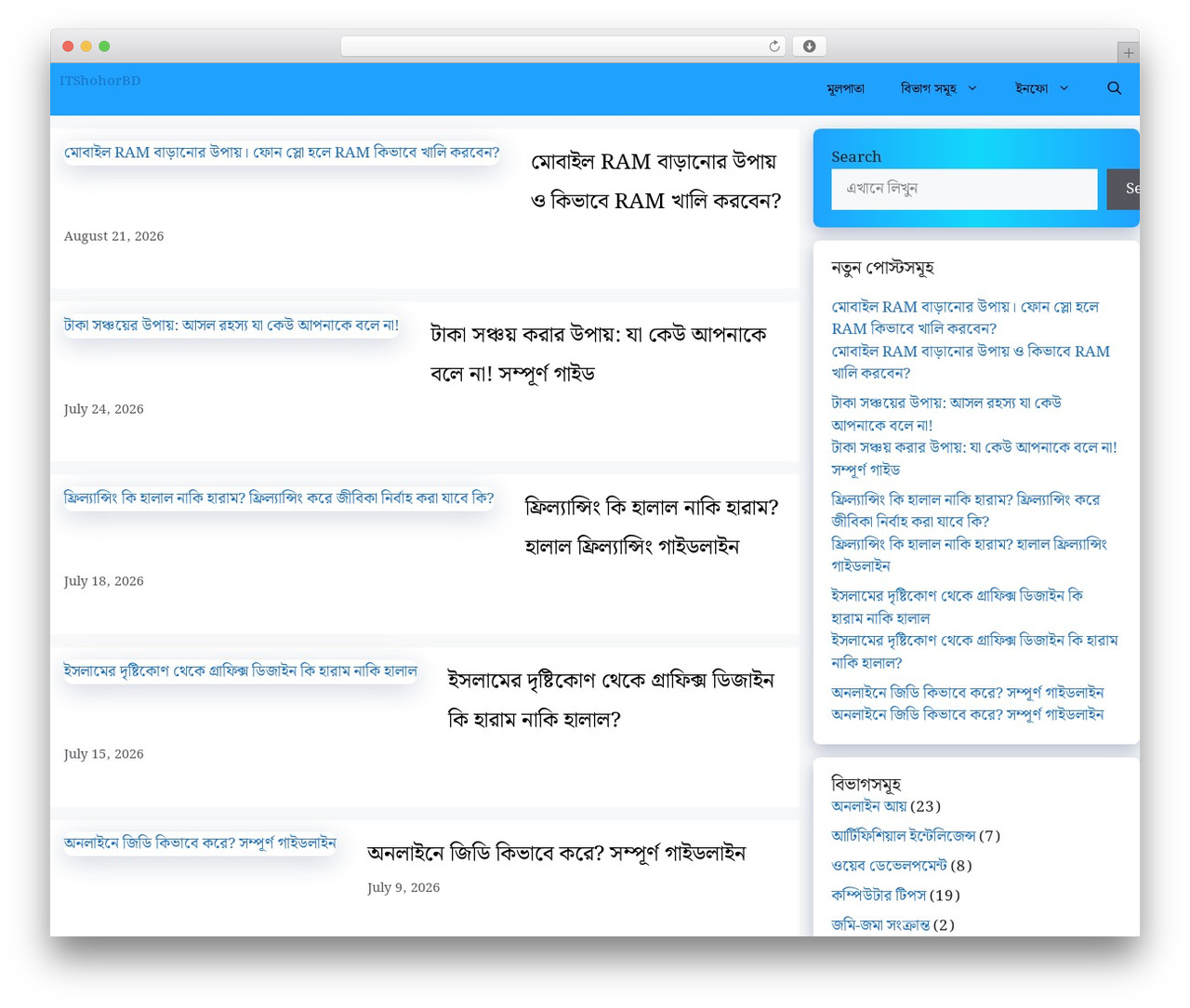
Task: Open sidebar link ending 'জীবিকা নির্বাহ করা যাবে কি?'
Action: point(965,511)
